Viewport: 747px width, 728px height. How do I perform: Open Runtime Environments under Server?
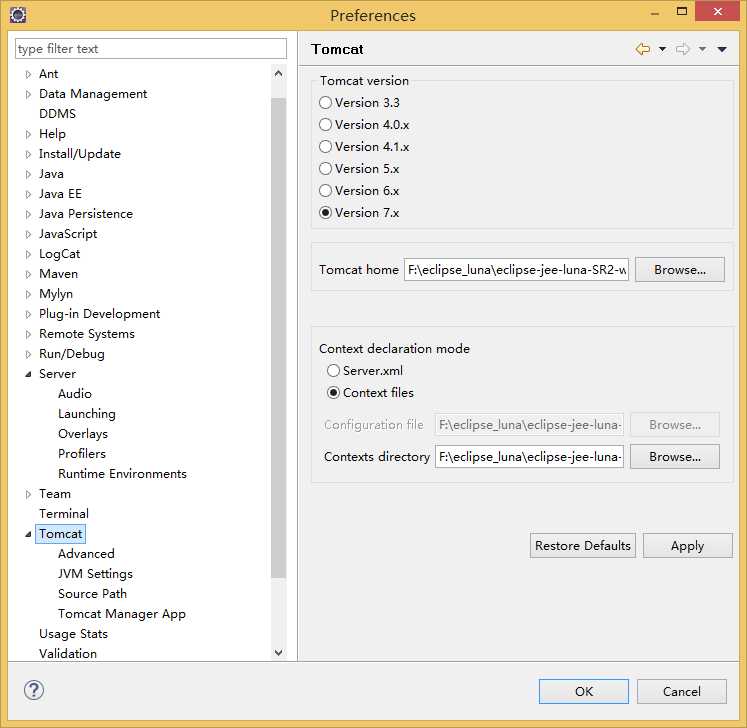pyautogui.click(x=122, y=474)
